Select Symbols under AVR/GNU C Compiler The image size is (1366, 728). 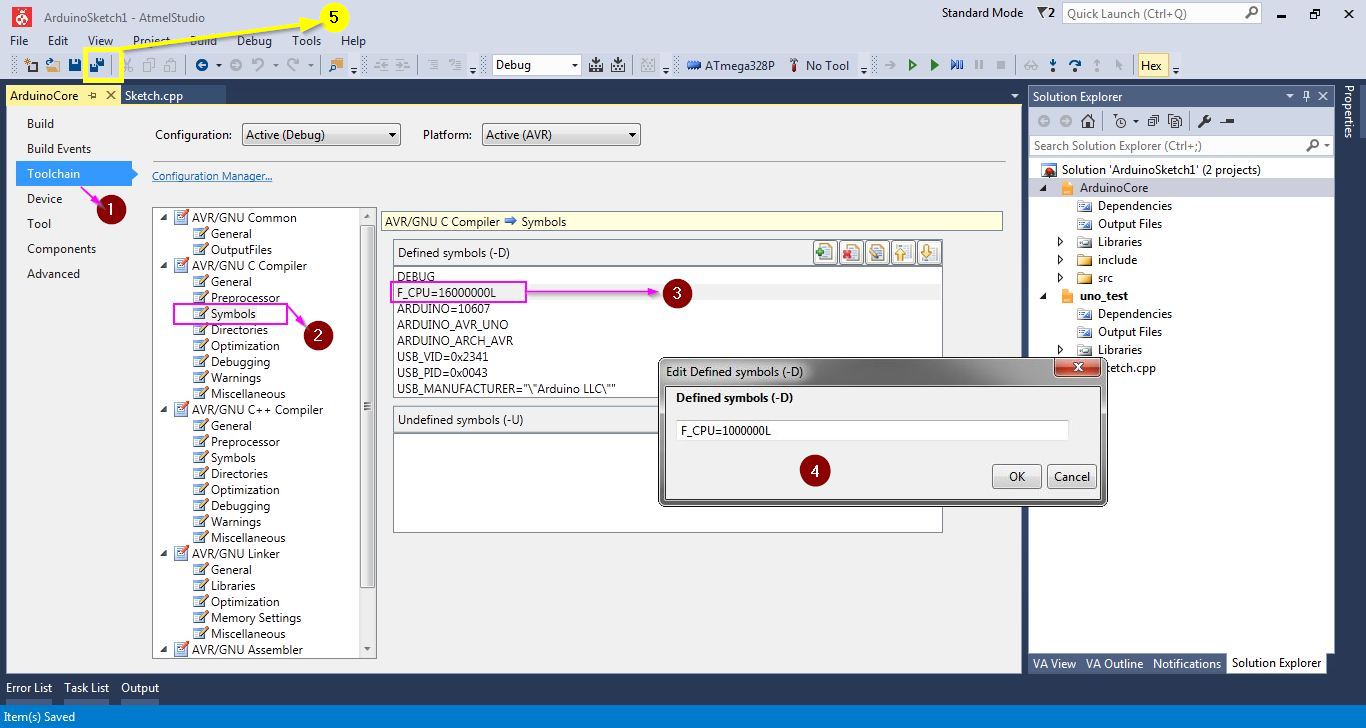click(x=233, y=313)
